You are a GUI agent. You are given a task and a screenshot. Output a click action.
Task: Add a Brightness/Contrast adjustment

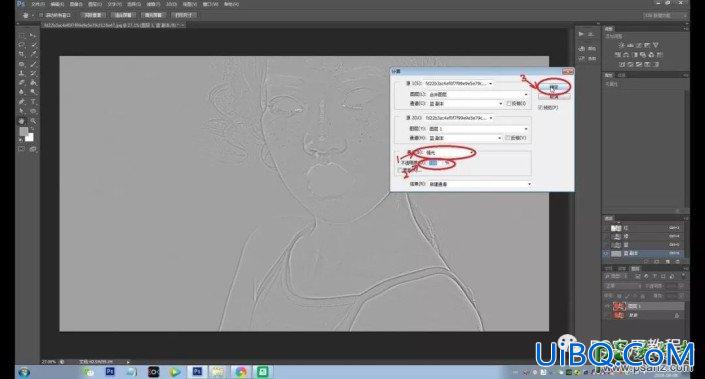[621, 45]
